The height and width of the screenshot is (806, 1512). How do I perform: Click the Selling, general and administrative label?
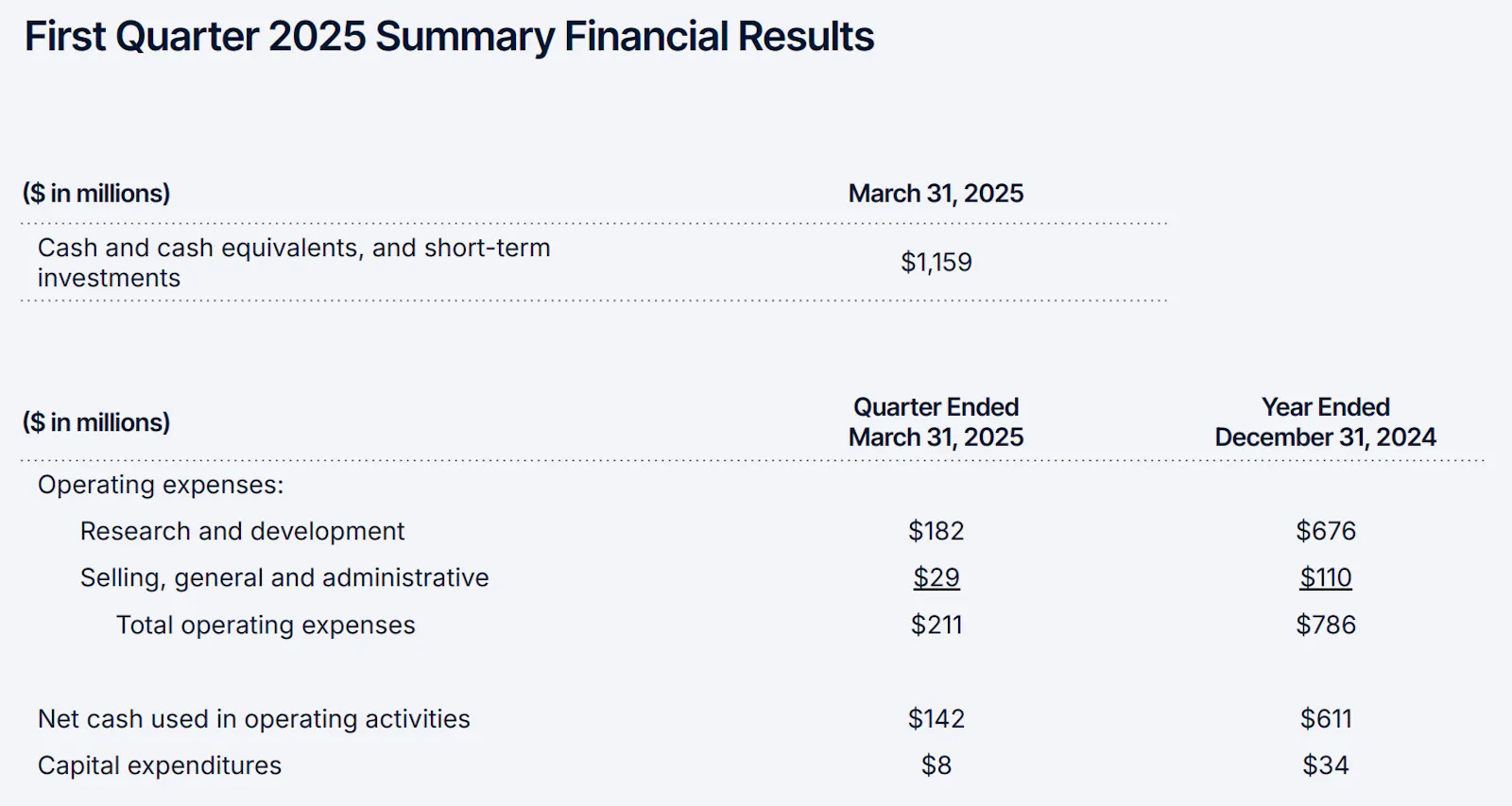[284, 577]
